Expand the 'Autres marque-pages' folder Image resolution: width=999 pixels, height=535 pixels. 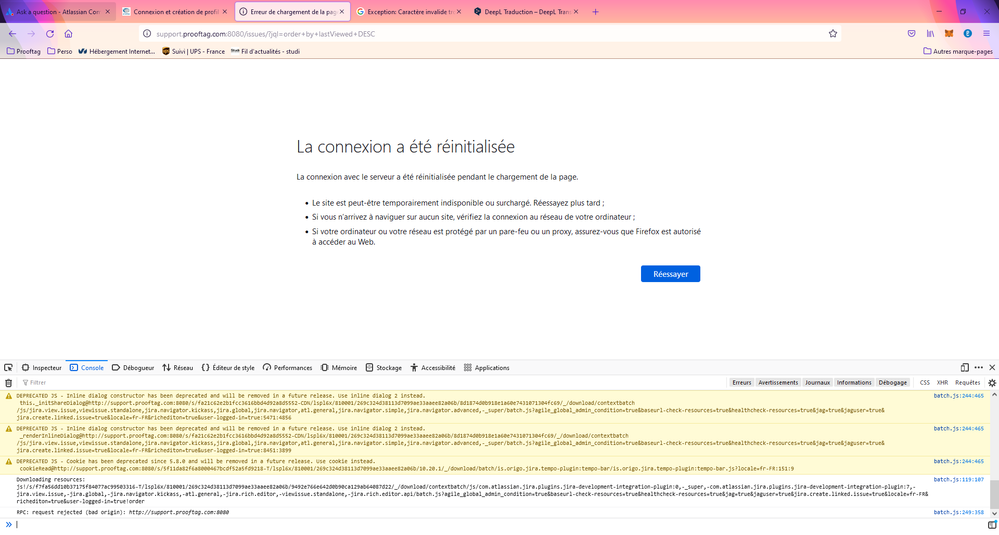(958, 52)
